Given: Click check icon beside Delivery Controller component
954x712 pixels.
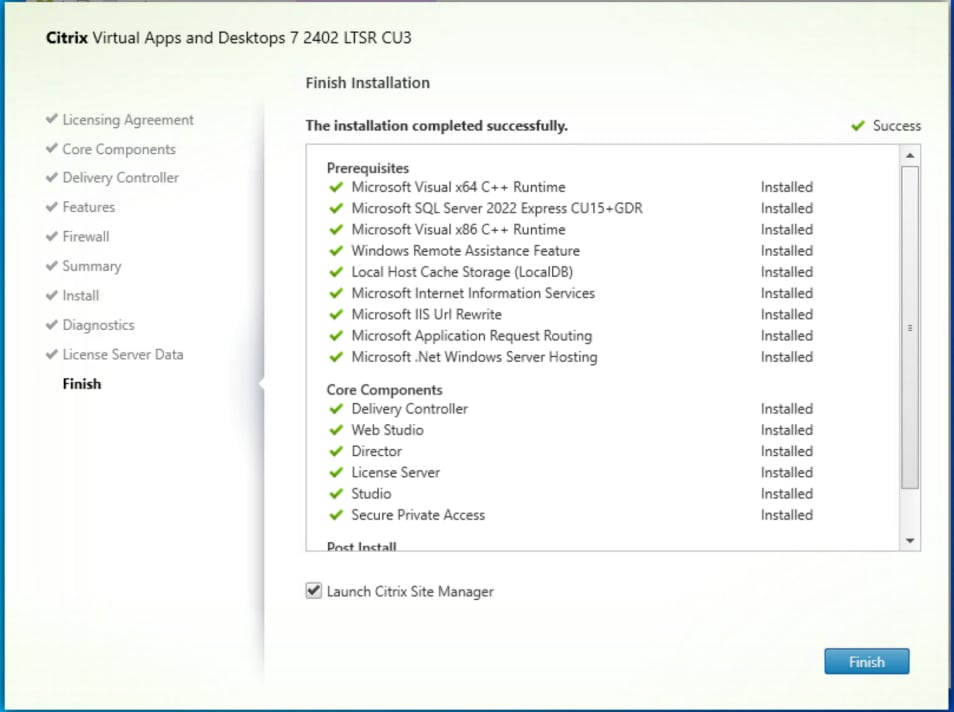Looking at the screenshot, I should (x=336, y=409).
